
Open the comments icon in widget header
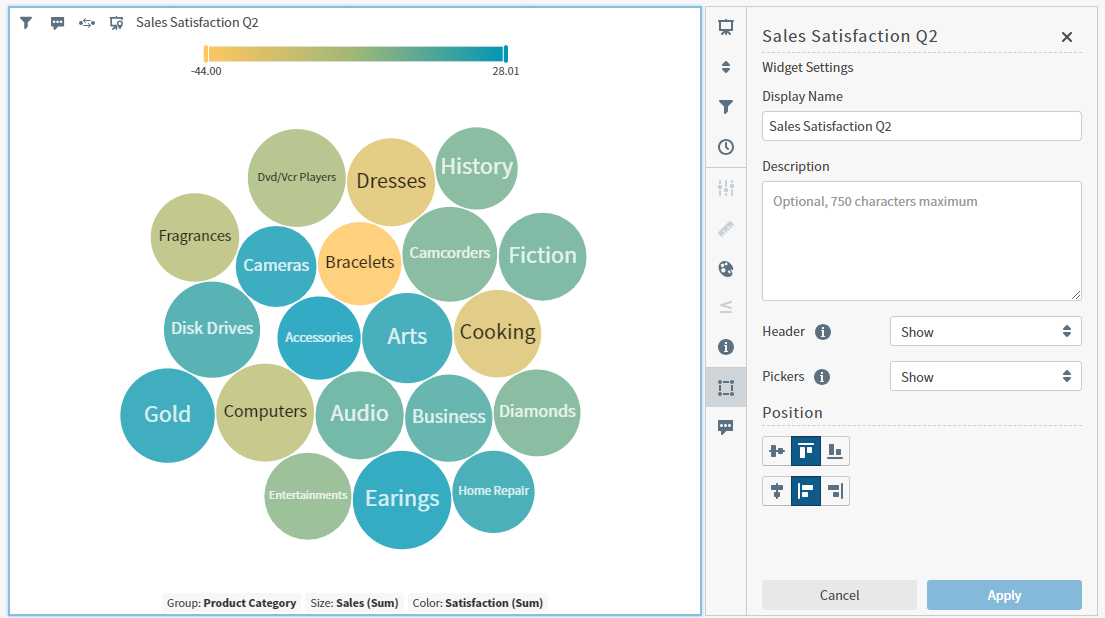57,23
